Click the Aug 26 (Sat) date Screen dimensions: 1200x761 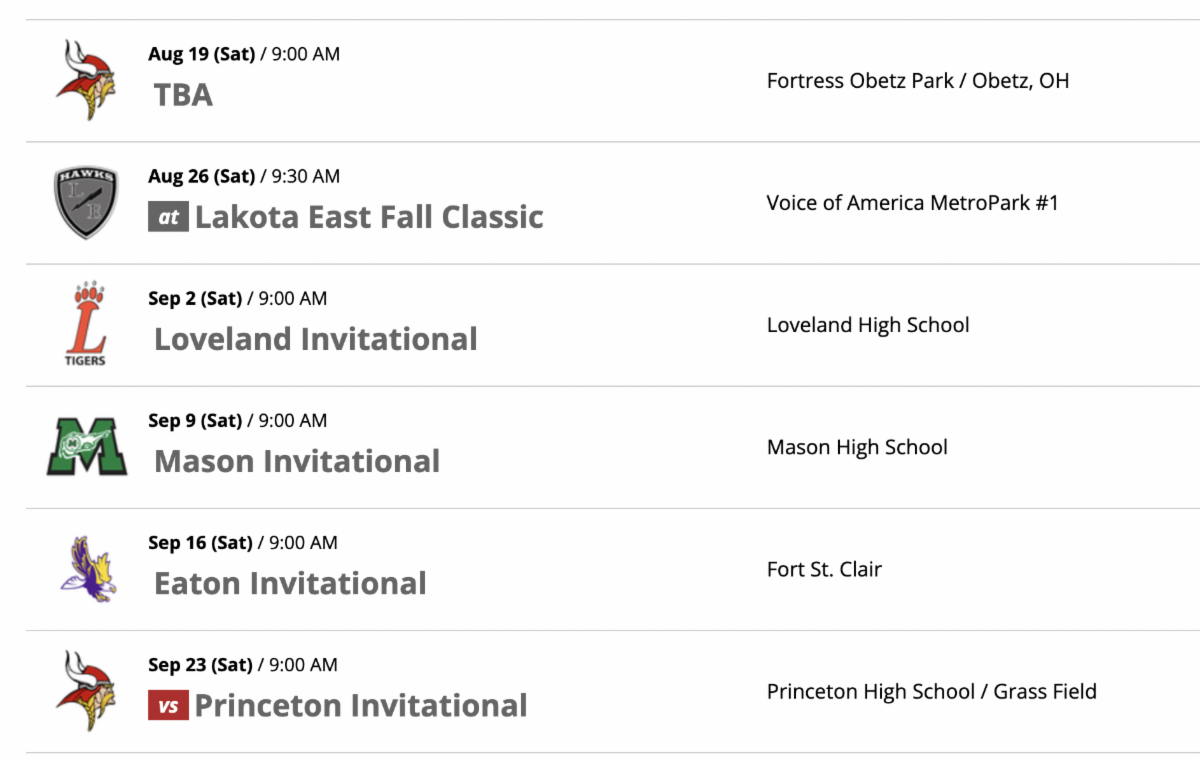click(x=201, y=176)
